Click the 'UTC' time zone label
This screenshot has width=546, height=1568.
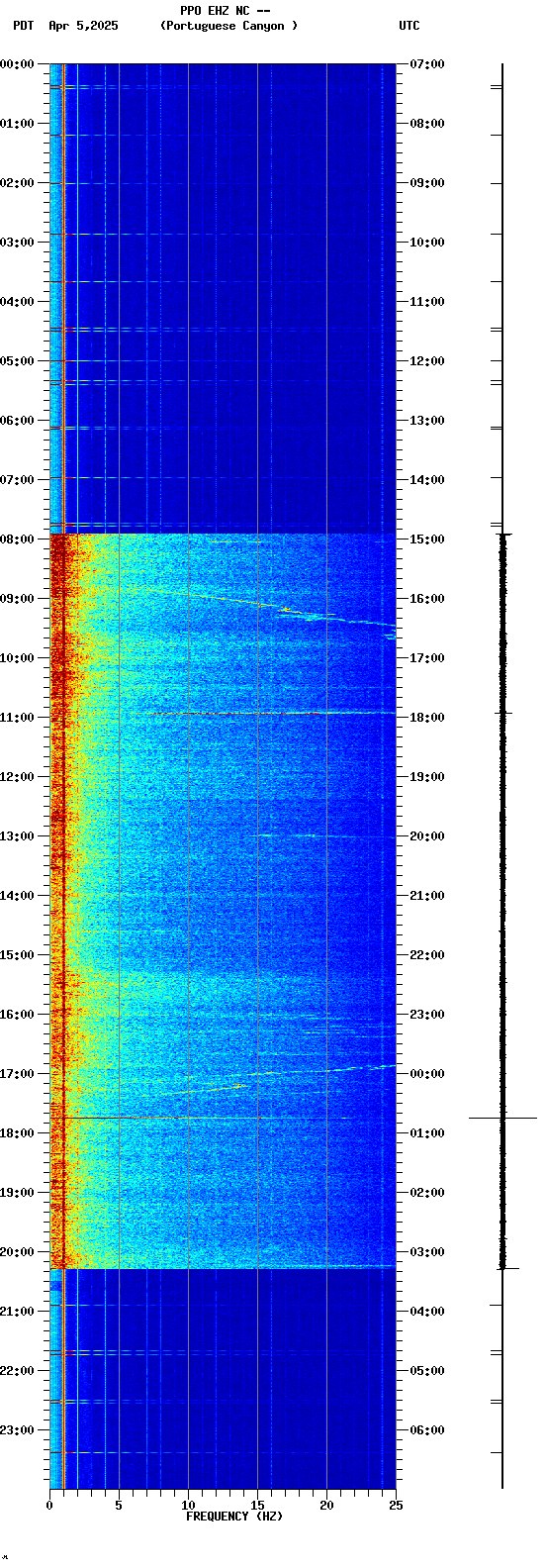coord(409,26)
